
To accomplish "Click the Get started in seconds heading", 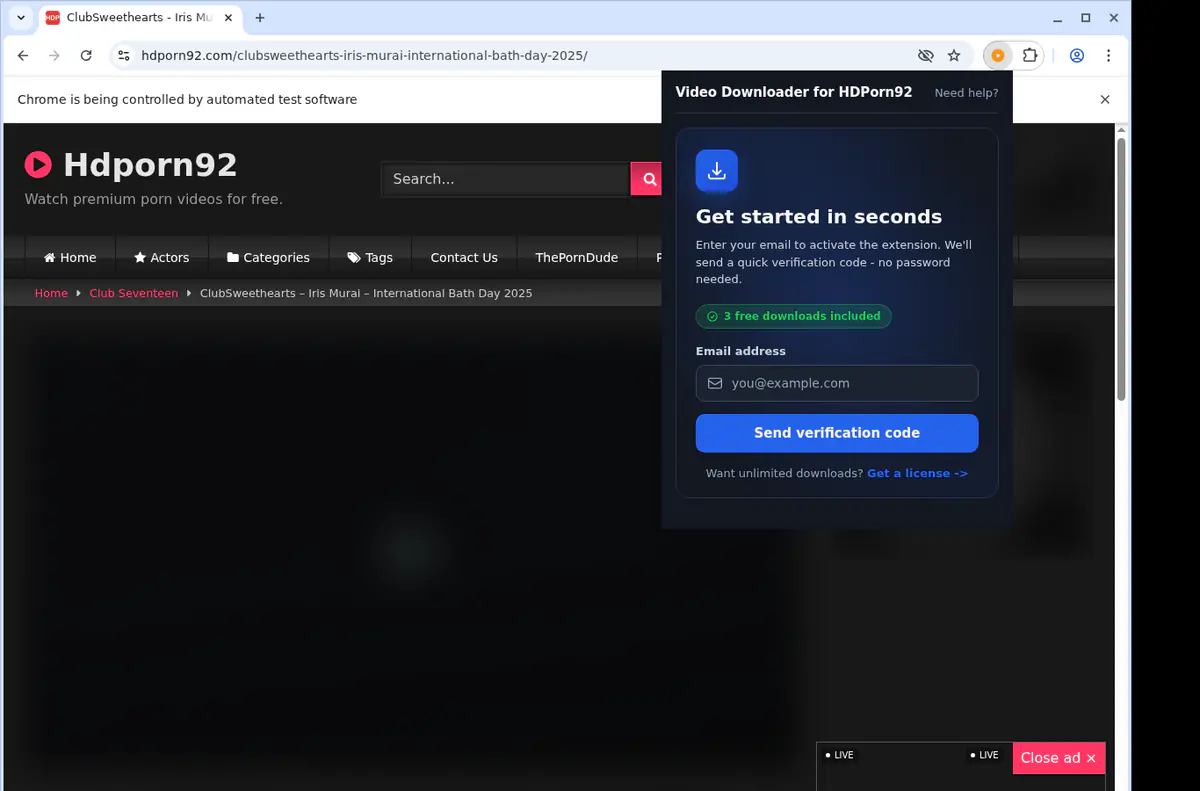I will [819, 217].
